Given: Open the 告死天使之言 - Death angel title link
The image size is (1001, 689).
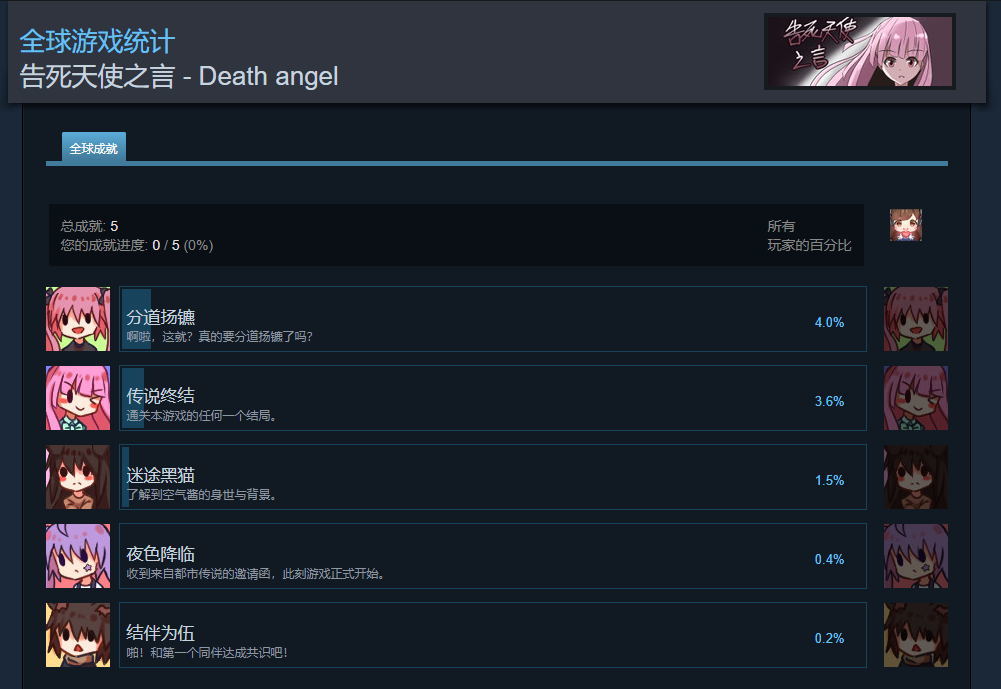Looking at the screenshot, I should 179,76.
